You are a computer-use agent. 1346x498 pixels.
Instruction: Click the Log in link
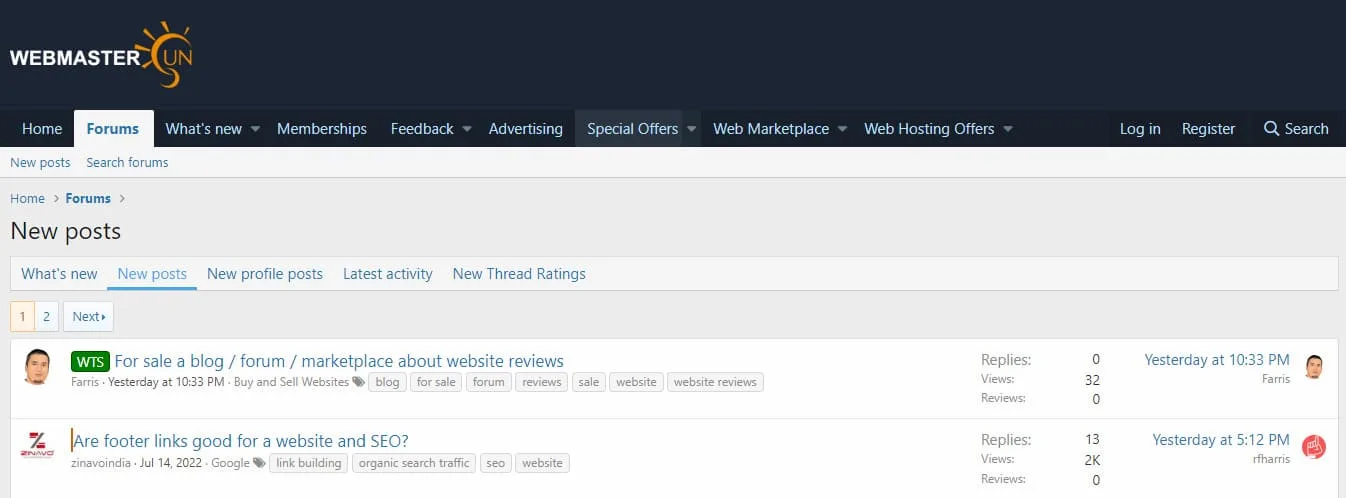pyautogui.click(x=1140, y=129)
